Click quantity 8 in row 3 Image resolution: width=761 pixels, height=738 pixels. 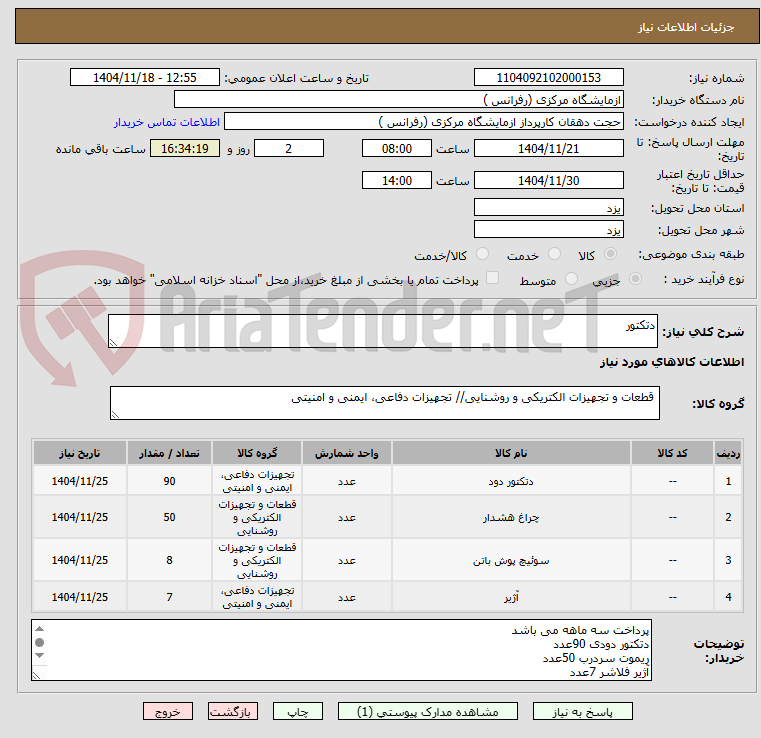(169, 560)
